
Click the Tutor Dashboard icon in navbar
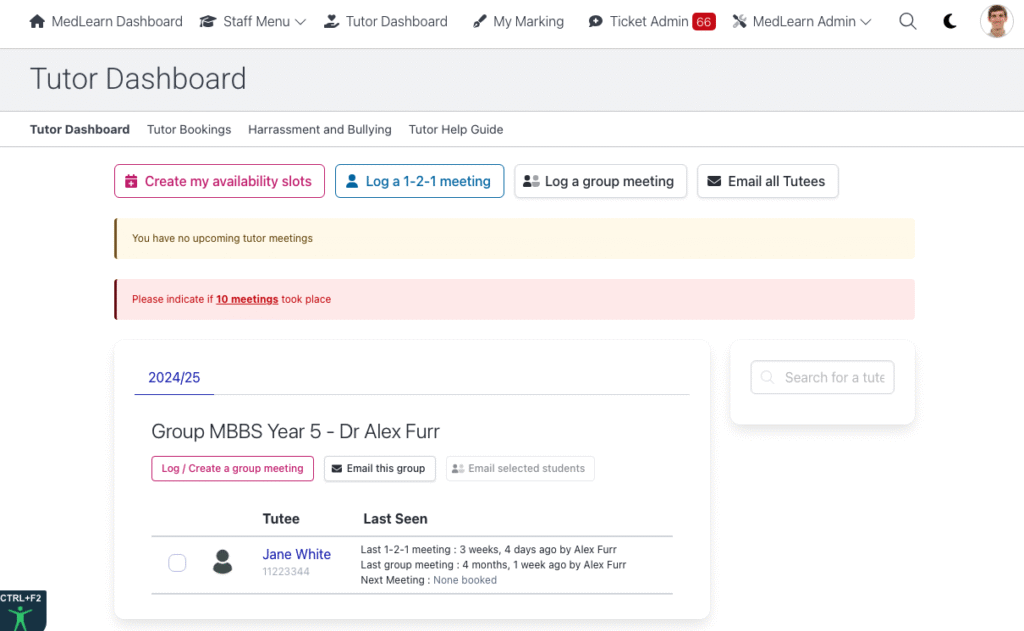(x=332, y=22)
